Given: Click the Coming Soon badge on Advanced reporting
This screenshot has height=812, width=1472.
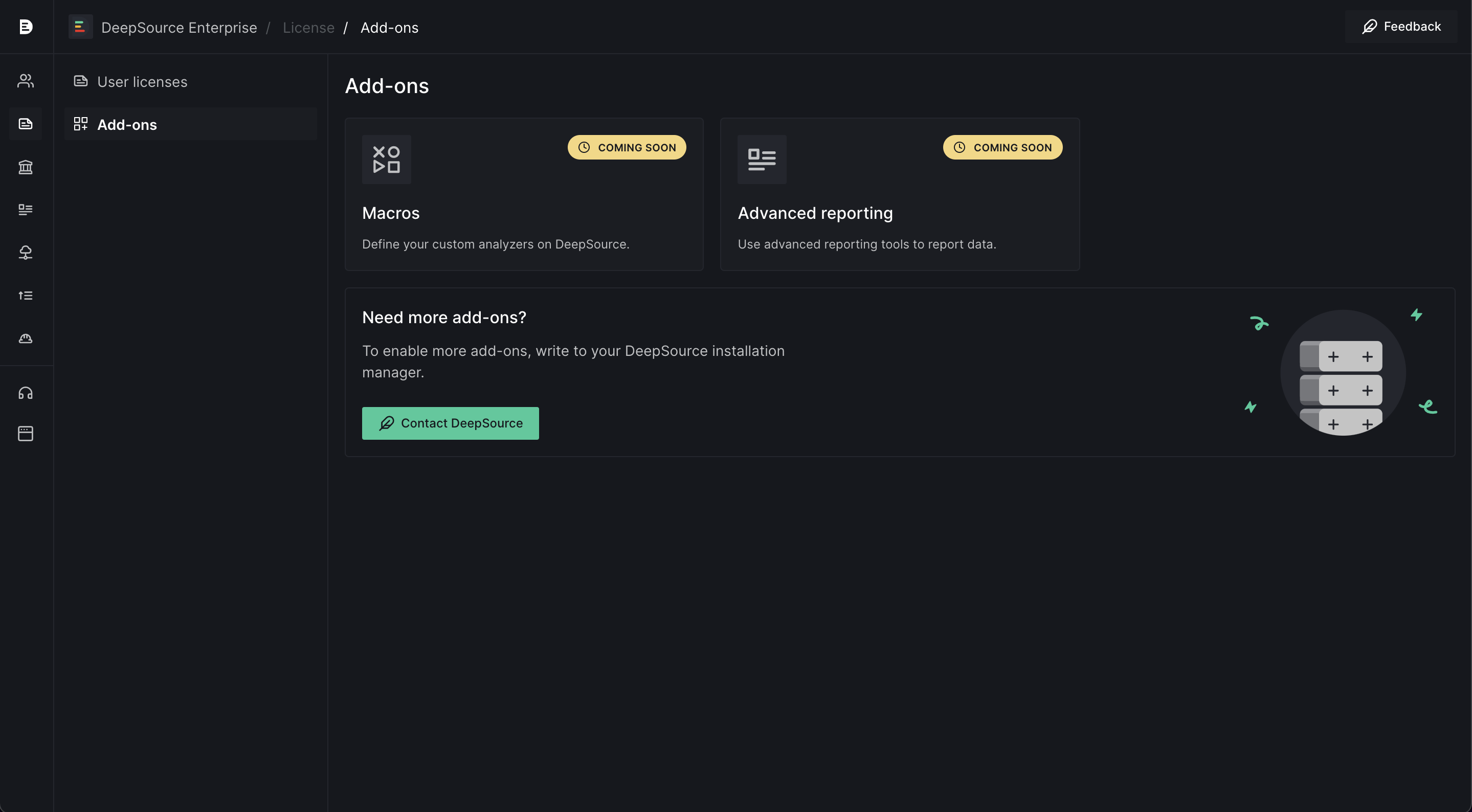Looking at the screenshot, I should [1002, 147].
